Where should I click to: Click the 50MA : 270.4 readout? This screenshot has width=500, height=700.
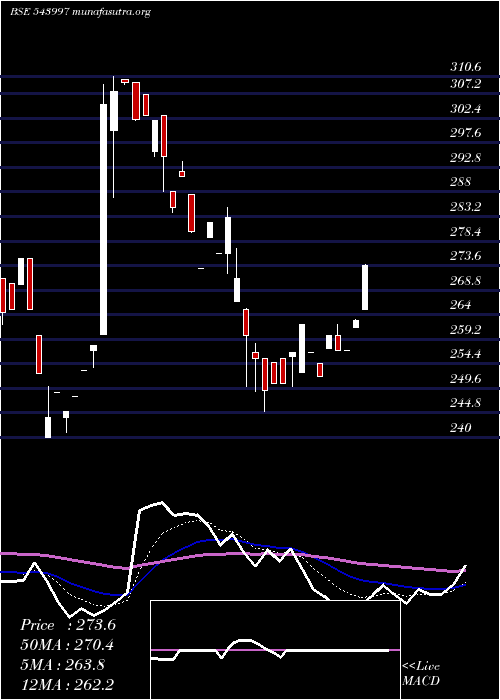(x=67, y=645)
